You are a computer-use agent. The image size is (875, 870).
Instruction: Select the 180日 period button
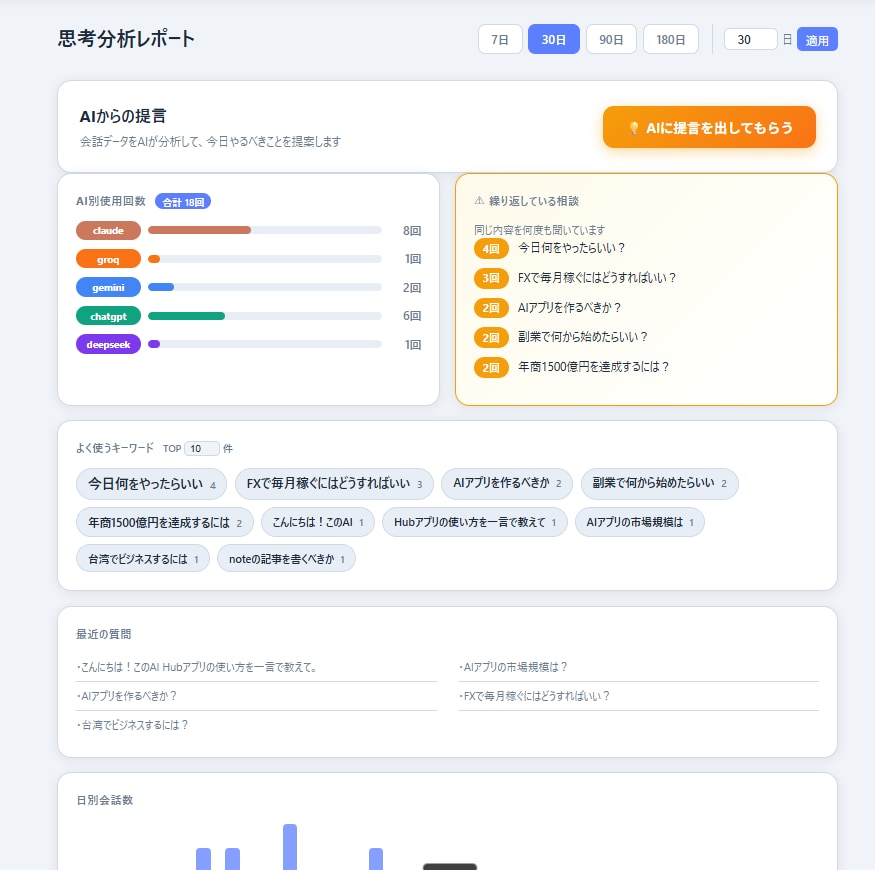point(671,40)
